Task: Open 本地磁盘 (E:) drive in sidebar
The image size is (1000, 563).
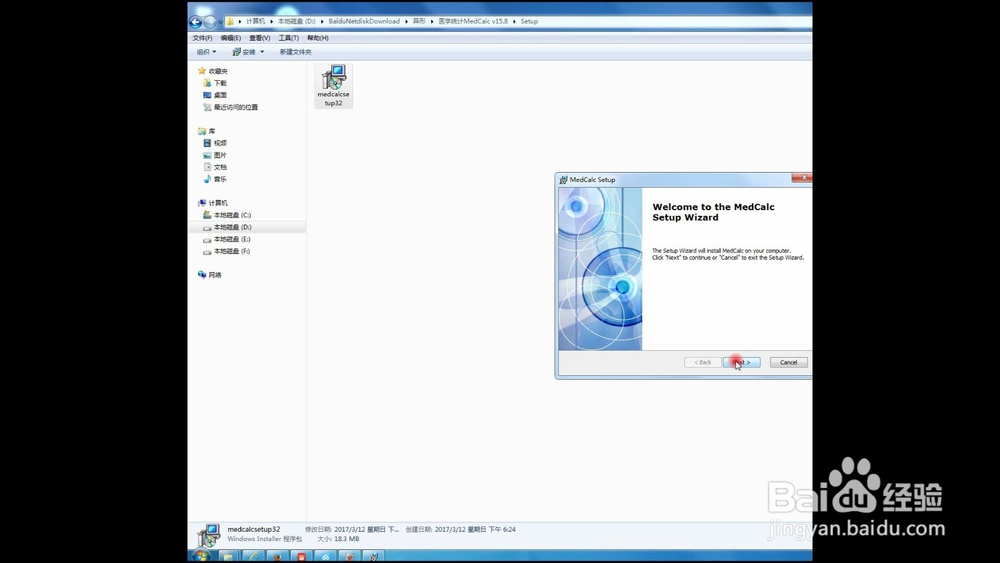Action: pyautogui.click(x=227, y=239)
